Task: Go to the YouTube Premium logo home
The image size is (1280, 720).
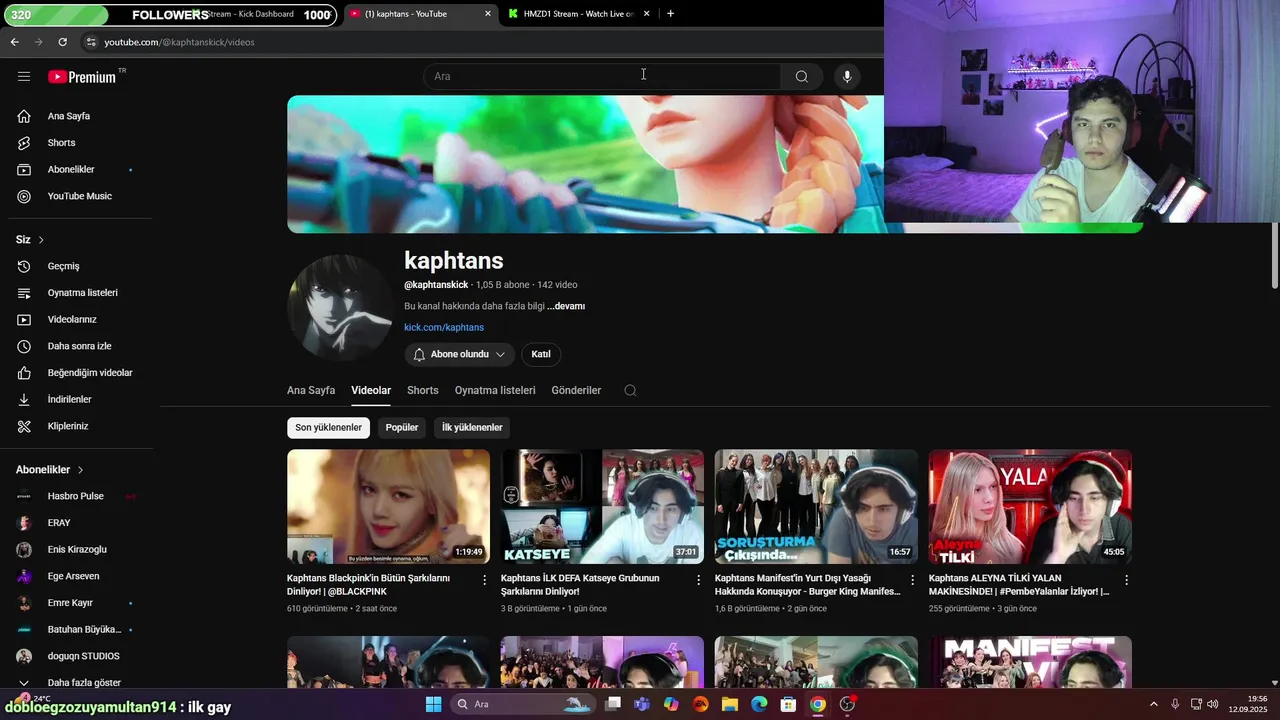Action: pos(82,77)
